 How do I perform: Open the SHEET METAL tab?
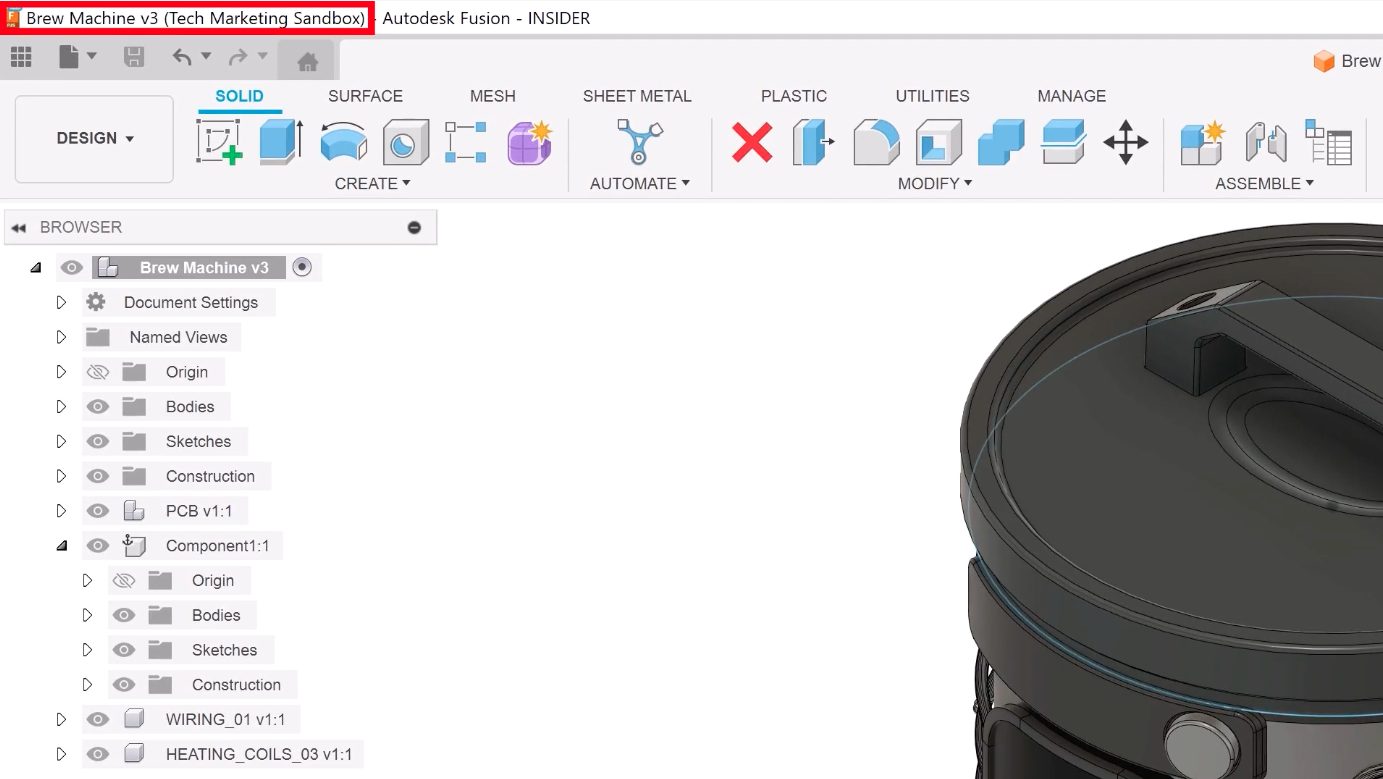(637, 95)
